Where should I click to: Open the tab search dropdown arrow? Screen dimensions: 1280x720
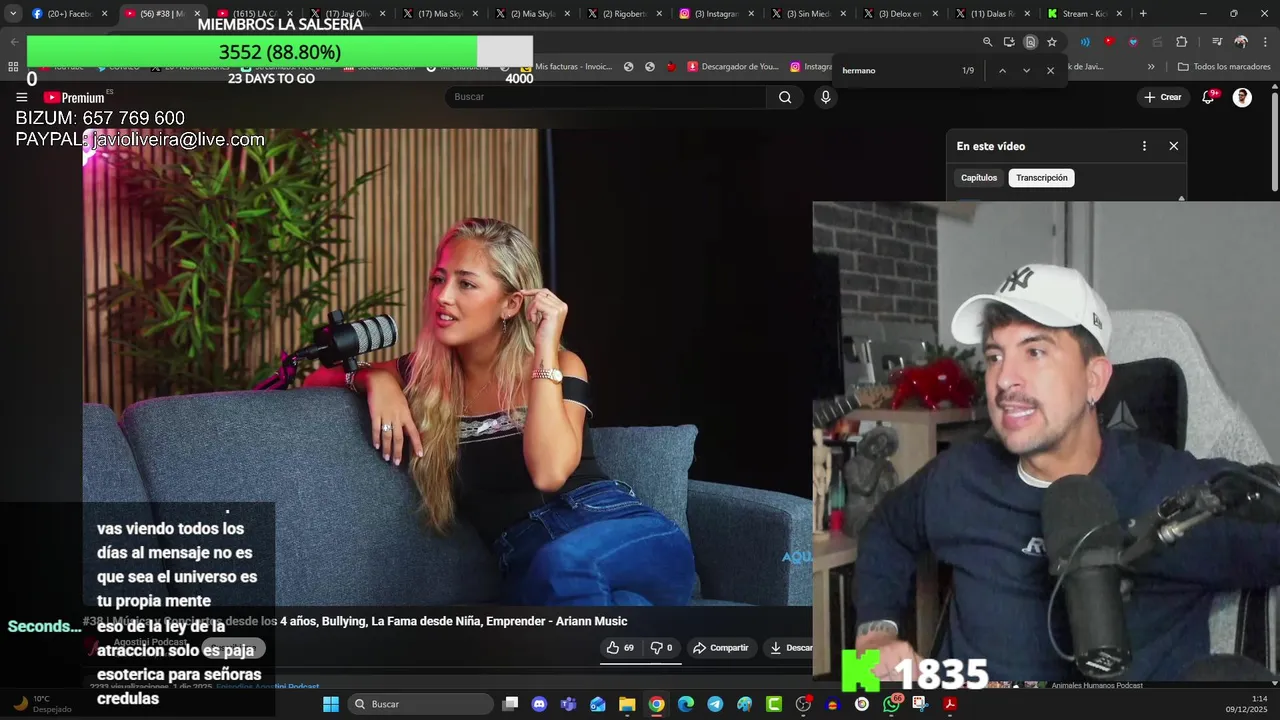12,14
